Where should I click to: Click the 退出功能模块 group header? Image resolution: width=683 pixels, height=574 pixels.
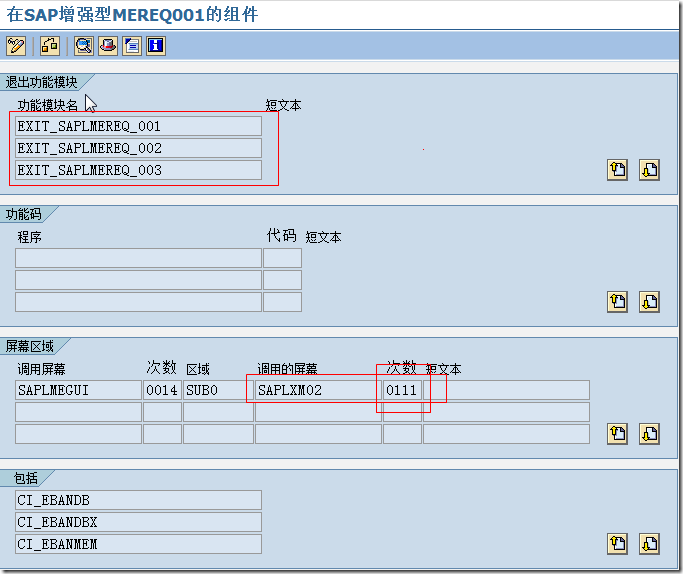point(41,82)
